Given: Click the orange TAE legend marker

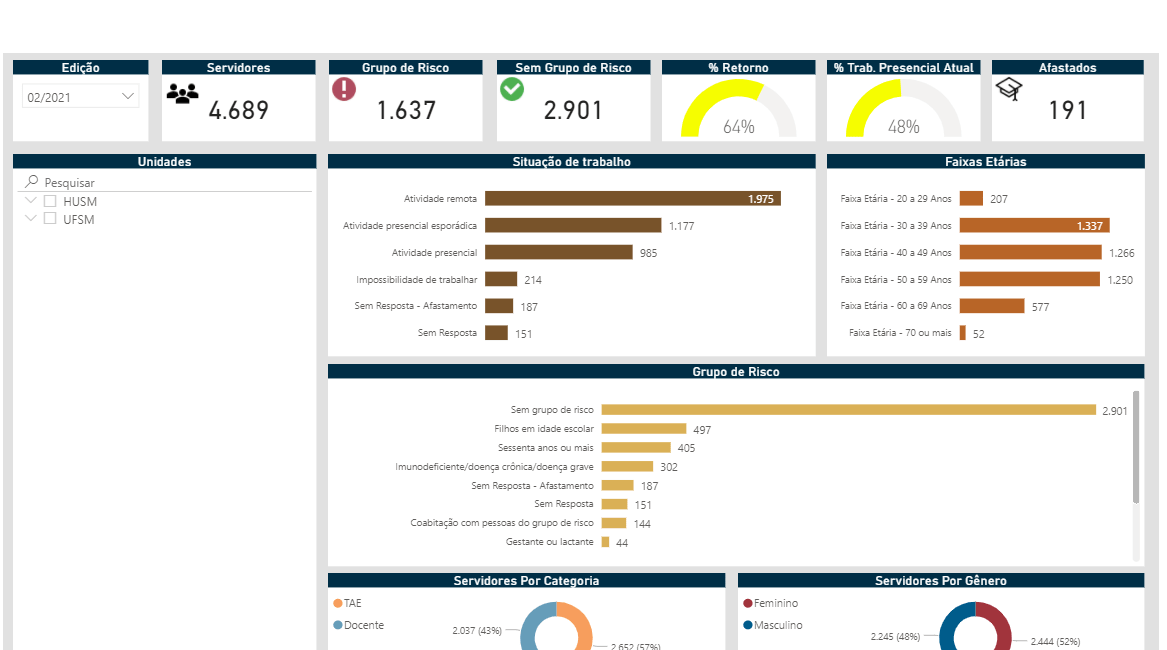Looking at the screenshot, I should 337,603.
